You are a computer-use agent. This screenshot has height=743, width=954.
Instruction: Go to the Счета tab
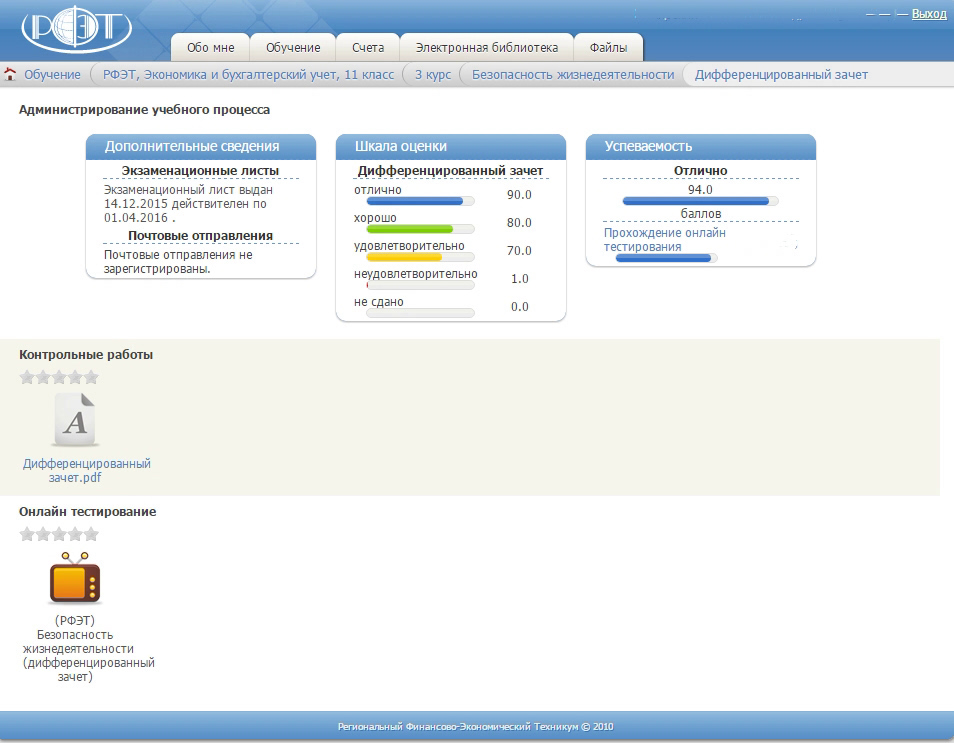pos(368,47)
